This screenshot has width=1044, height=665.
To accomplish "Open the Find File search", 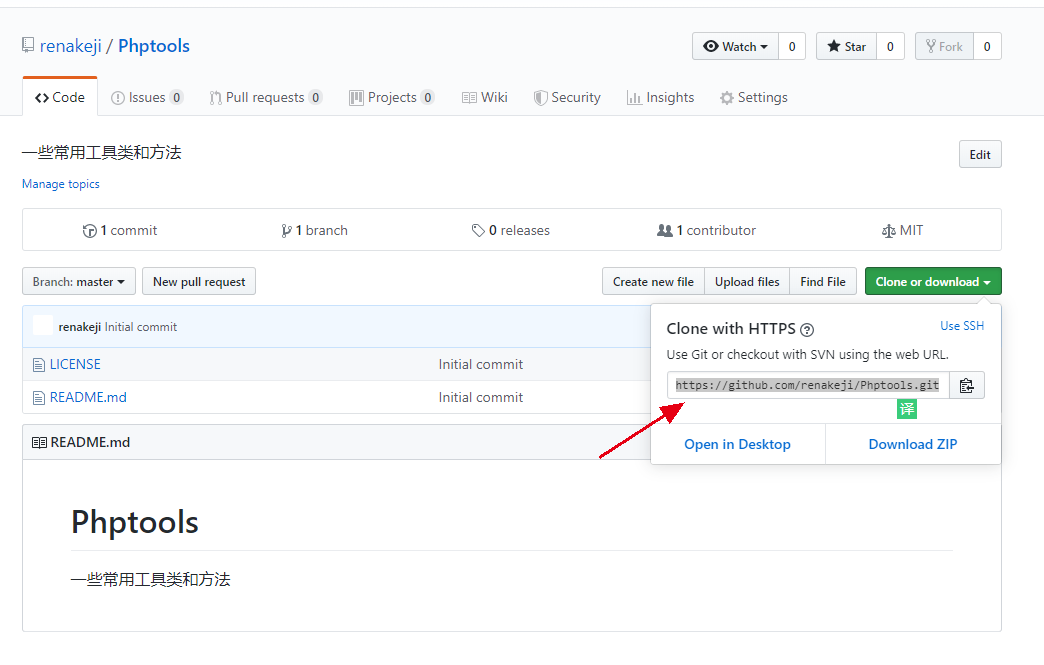I will (x=823, y=282).
